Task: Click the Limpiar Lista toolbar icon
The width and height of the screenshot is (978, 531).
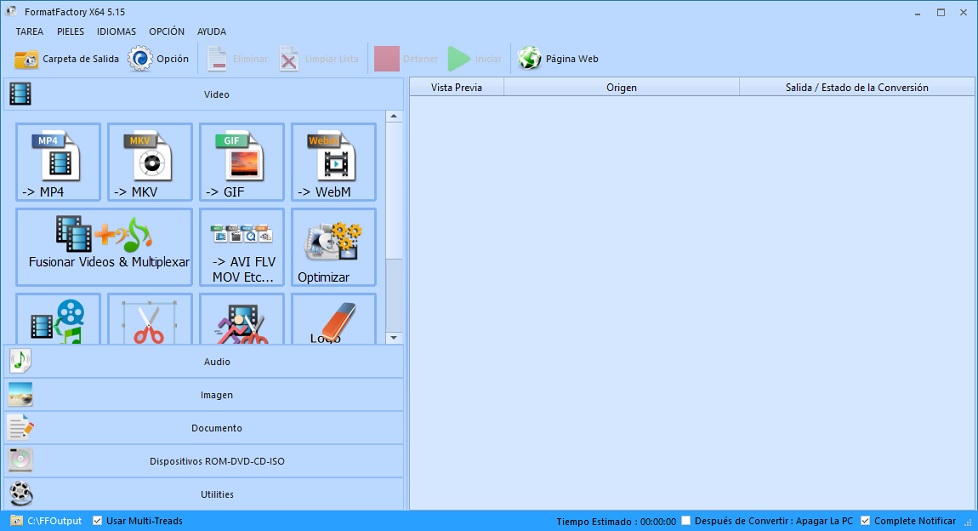Action: pos(289,59)
